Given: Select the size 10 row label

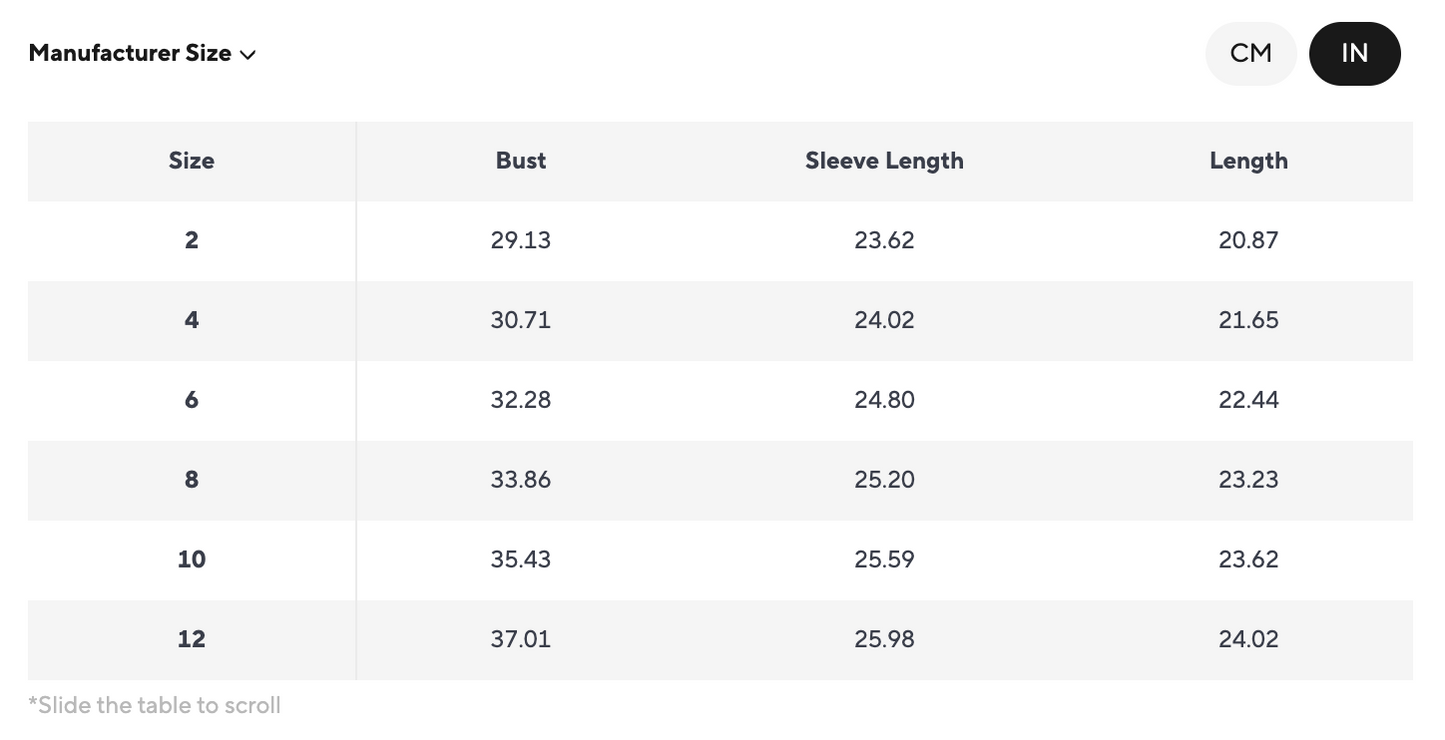Looking at the screenshot, I should [191, 559].
